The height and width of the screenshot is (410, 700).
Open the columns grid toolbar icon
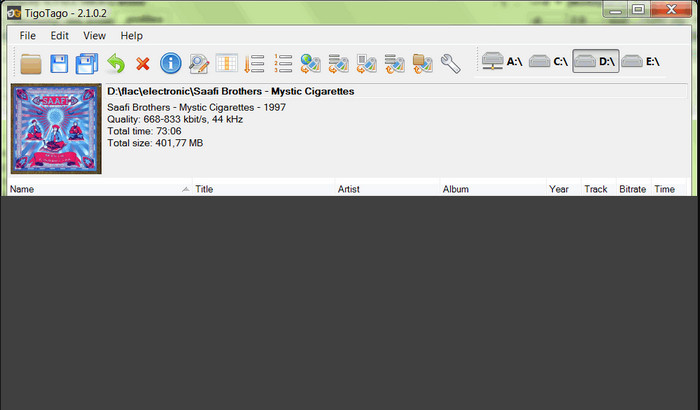pyautogui.click(x=226, y=63)
